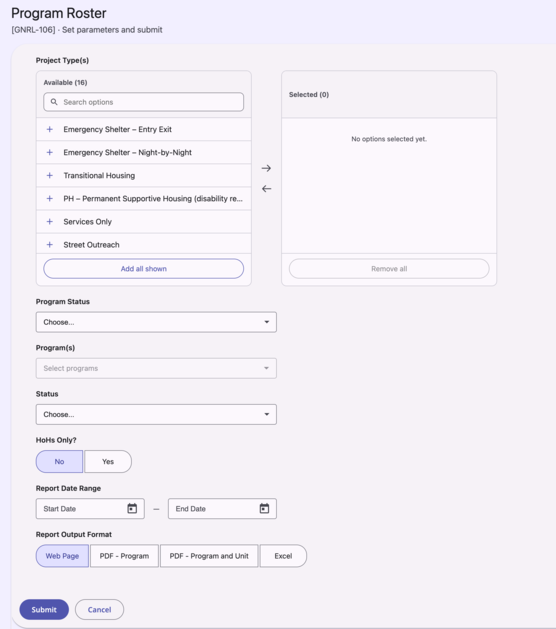Open the Program Status dropdown
The image size is (556, 629).
click(x=156, y=322)
